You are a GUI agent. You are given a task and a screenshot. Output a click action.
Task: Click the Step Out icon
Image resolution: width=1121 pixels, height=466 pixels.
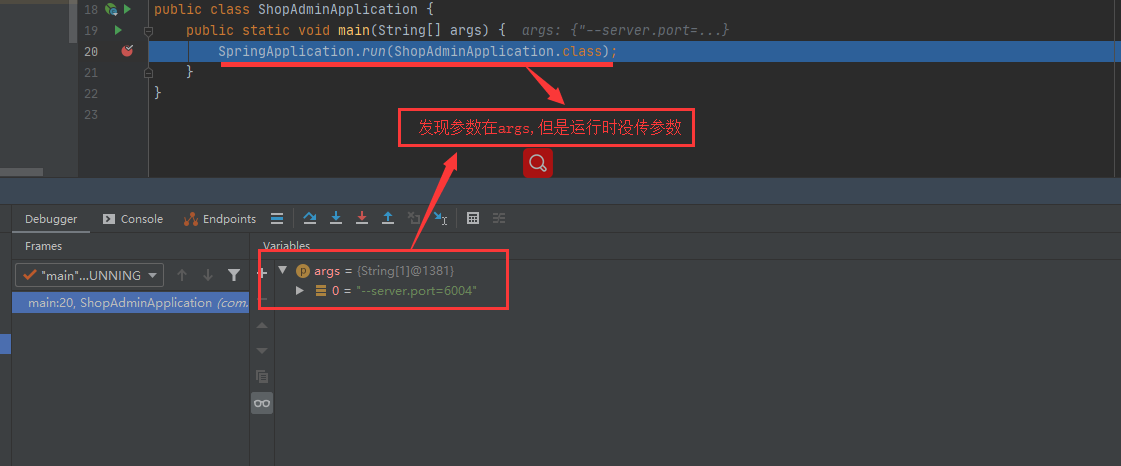[x=388, y=218]
